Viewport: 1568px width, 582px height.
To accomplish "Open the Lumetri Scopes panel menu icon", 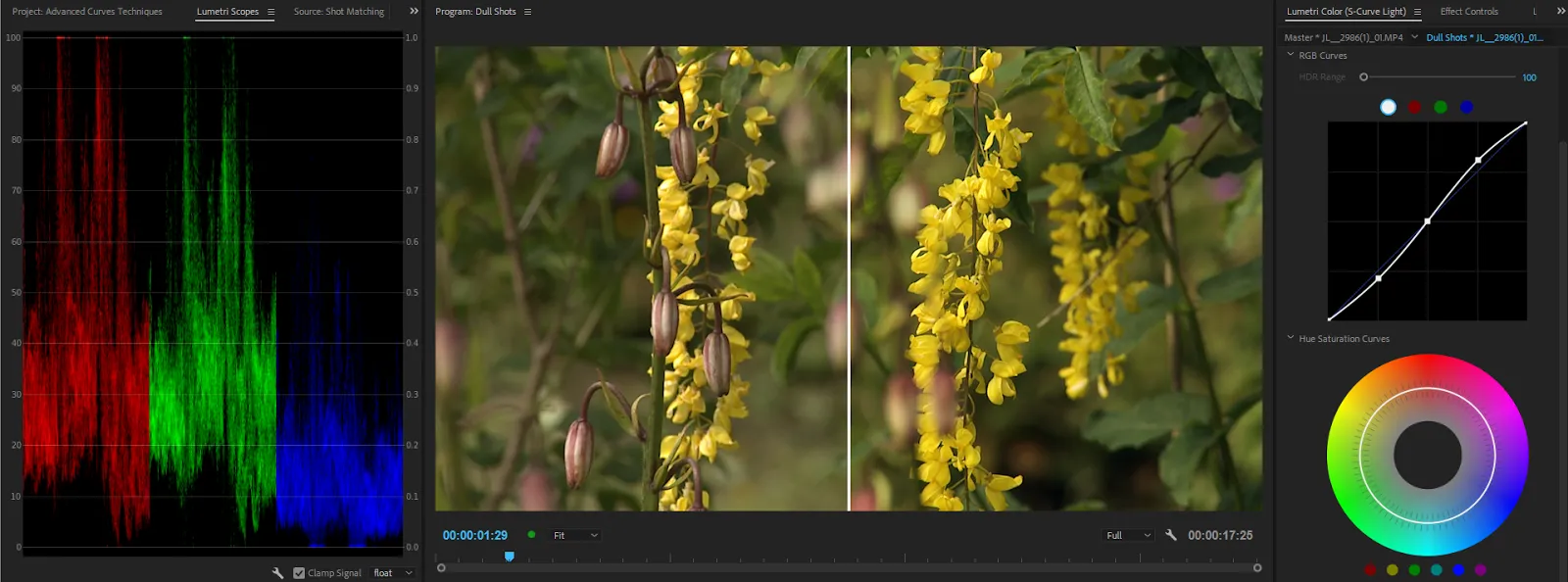I will pyautogui.click(x=271, y=12).
